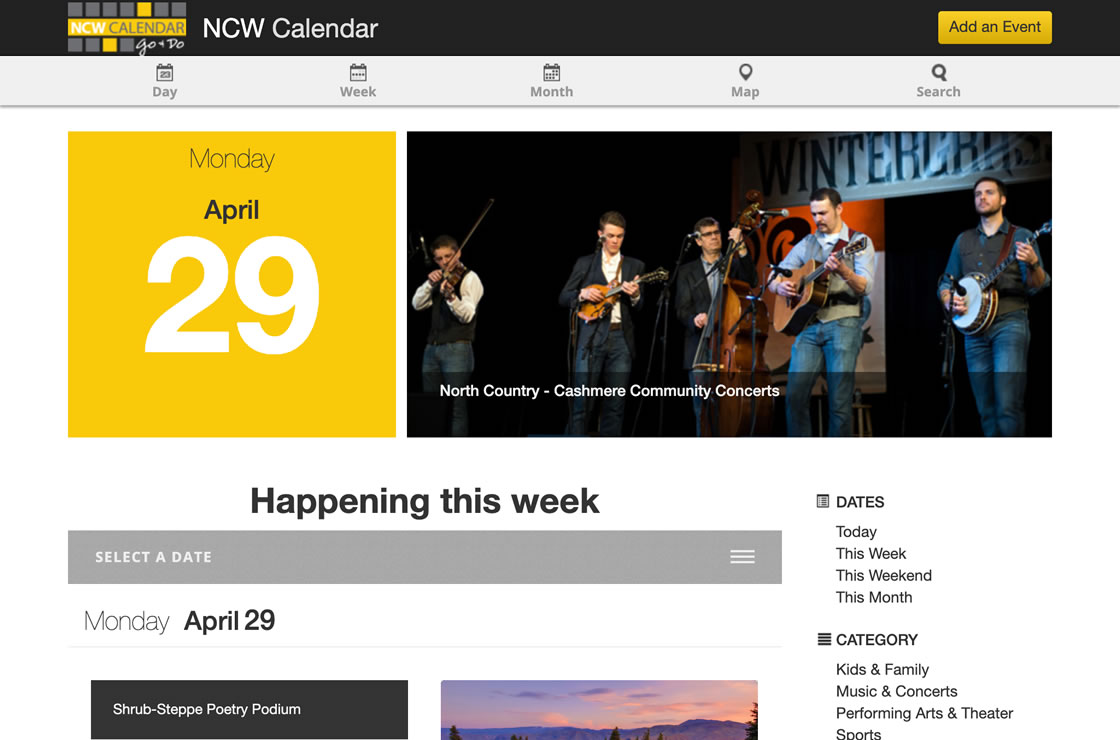Open the Select a Date bar
Viewport: 1120px width, 740px height.
(x=424, y=557)
